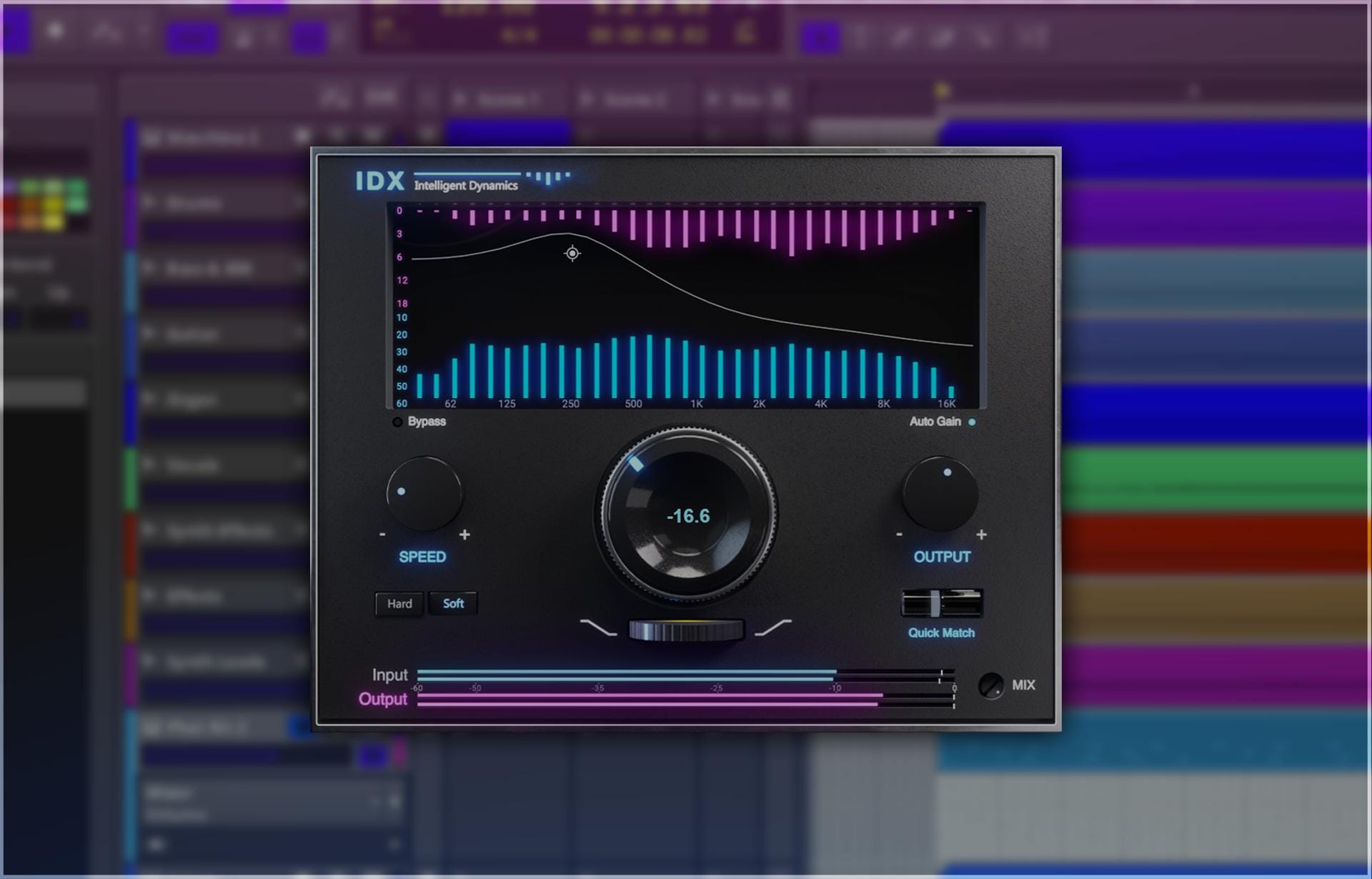Click the crosshair target on the curve

[x=572, y=253]
